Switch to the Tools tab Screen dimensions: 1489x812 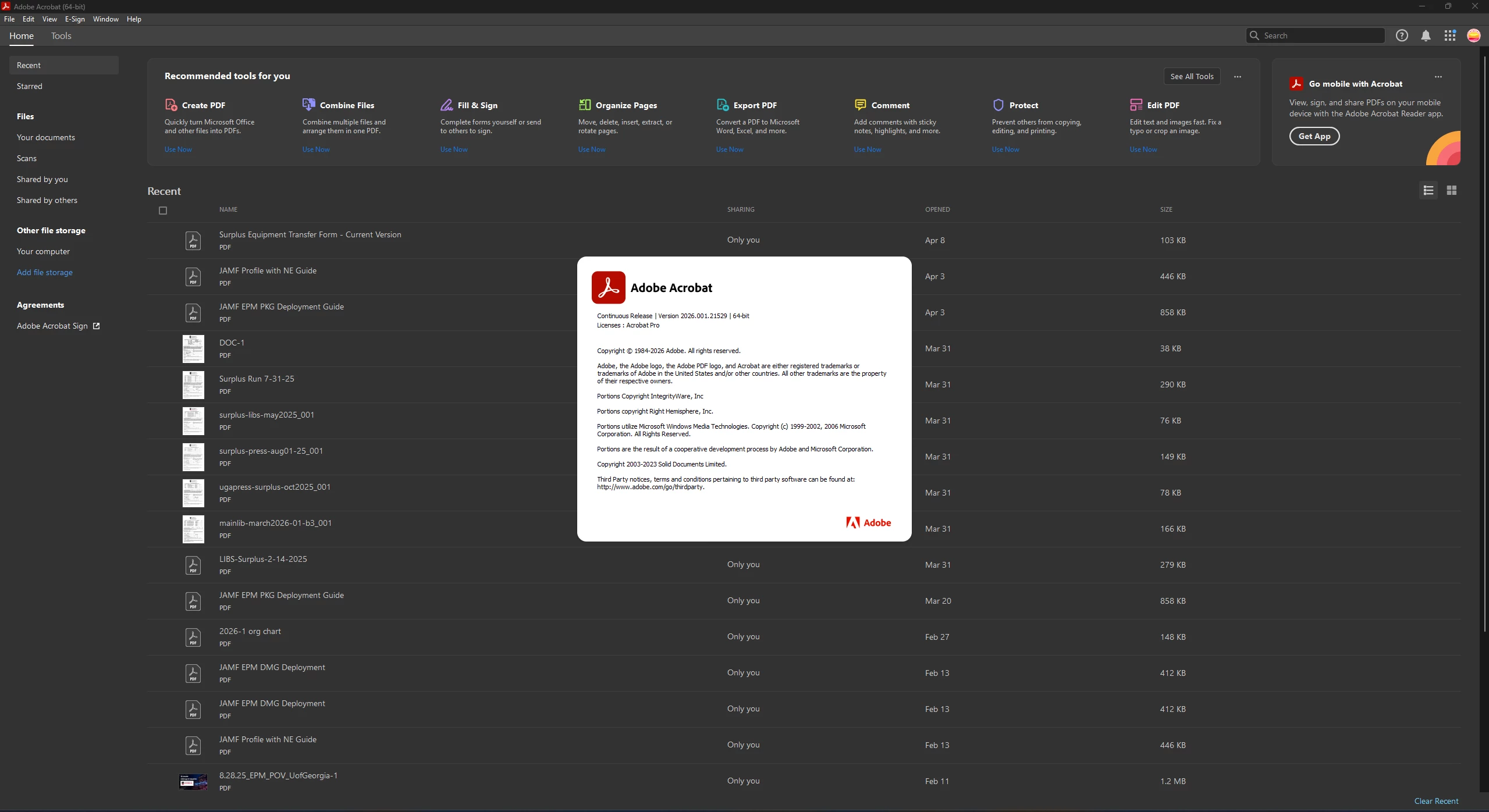coord(61,36)
